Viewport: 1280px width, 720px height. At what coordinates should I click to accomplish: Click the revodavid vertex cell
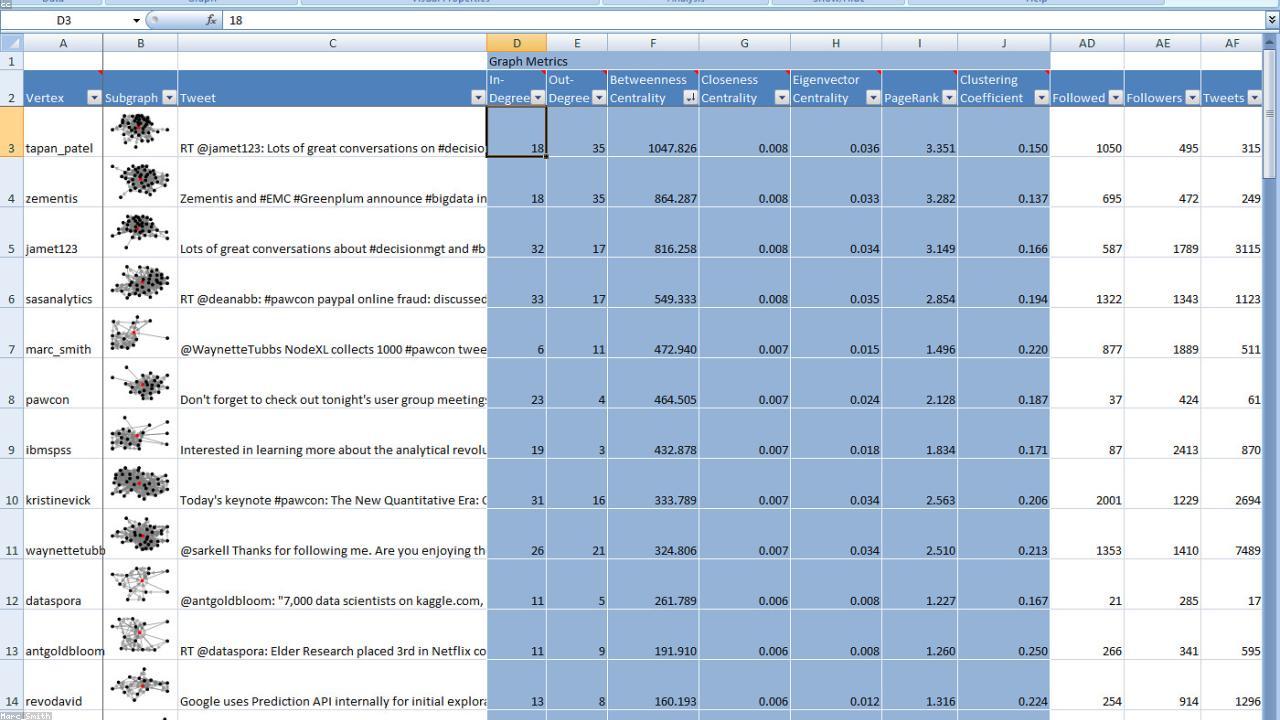click(x=63, y=685)
